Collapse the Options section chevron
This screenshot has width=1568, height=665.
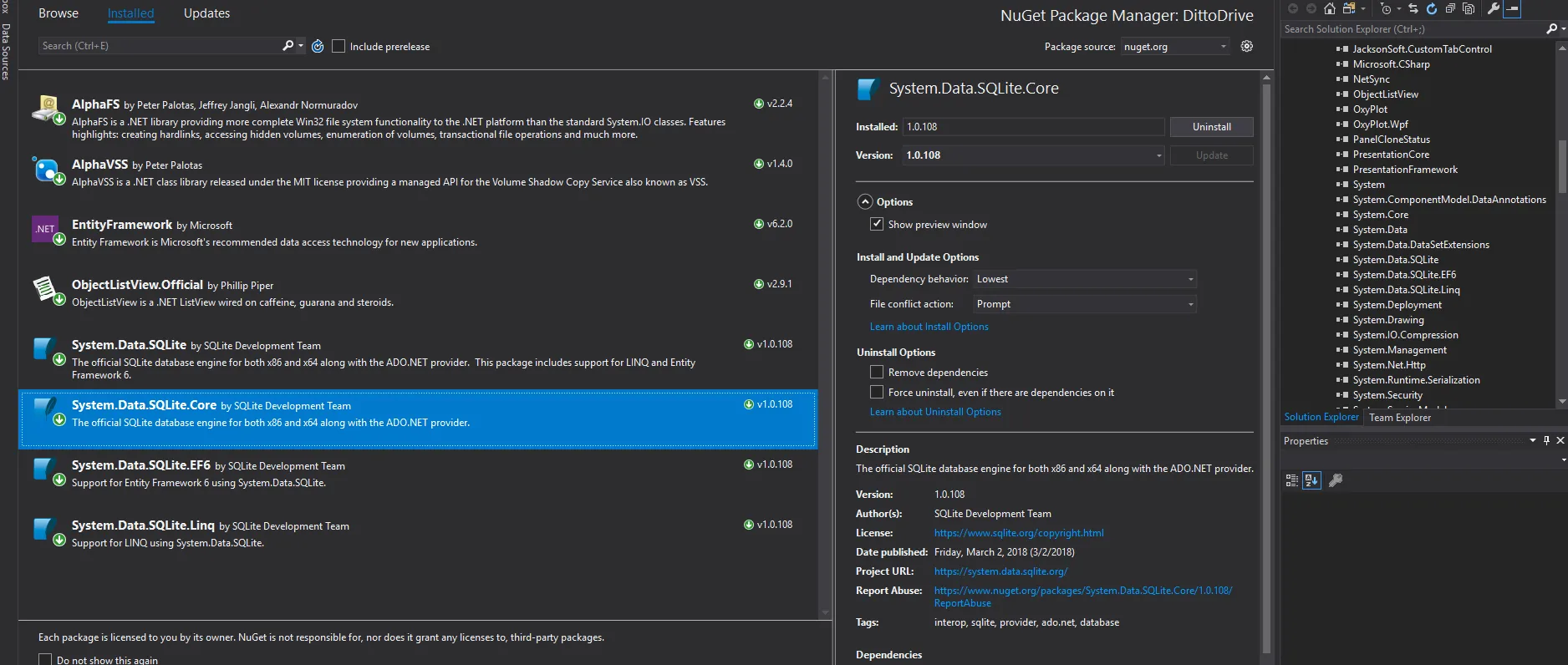866,202
